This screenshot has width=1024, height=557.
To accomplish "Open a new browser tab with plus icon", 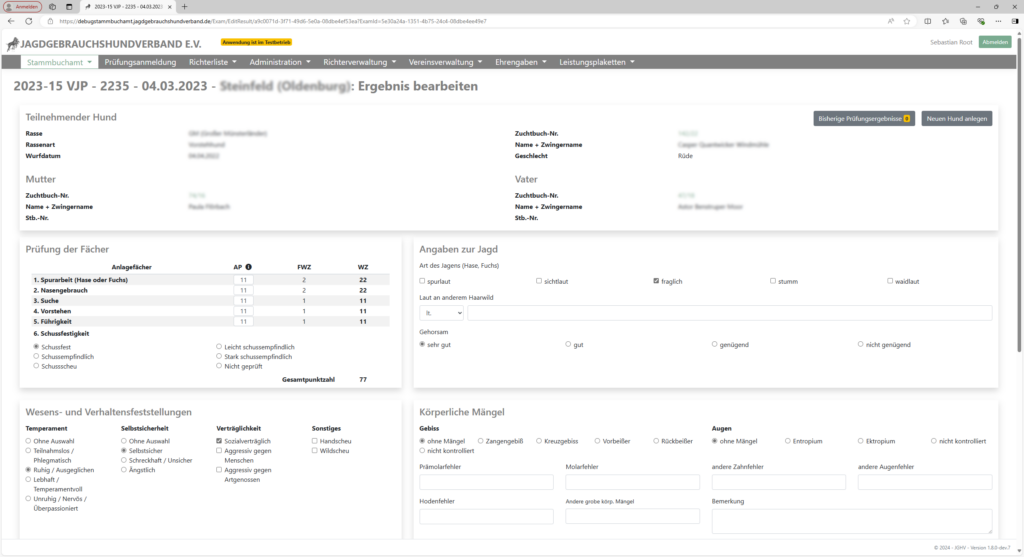I will pos(184,7).
